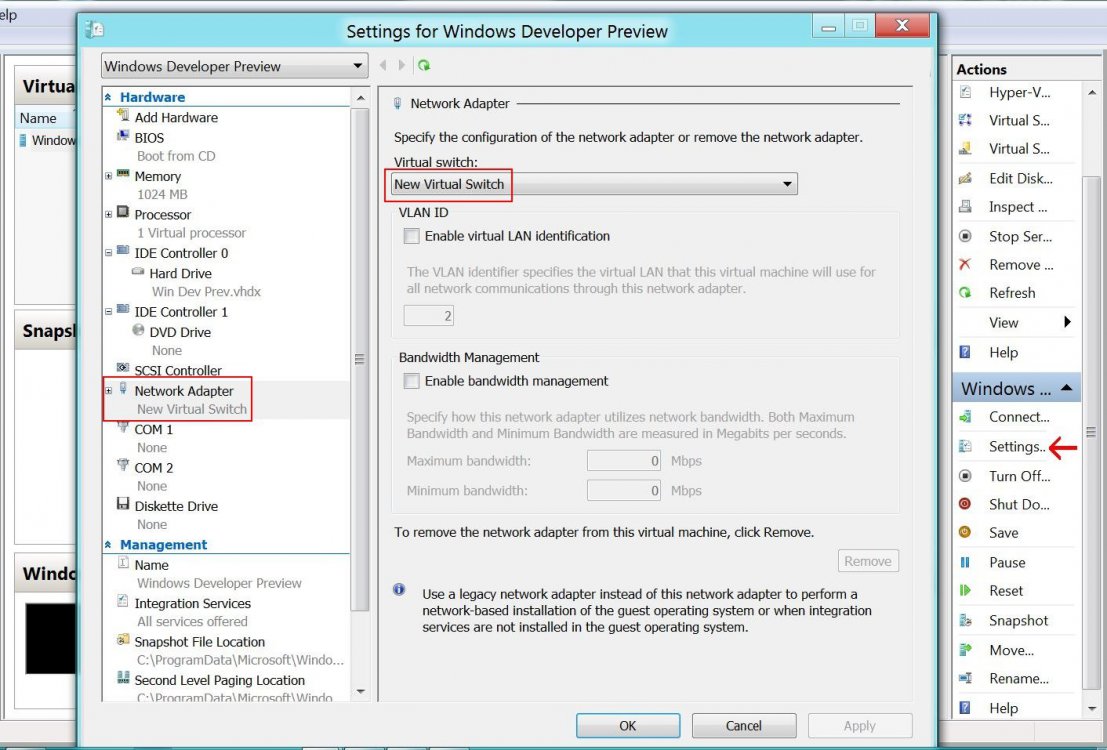Click the Add Hardware icon in tree
Viewport: 1107px width, 750px height.
point(123,116)
